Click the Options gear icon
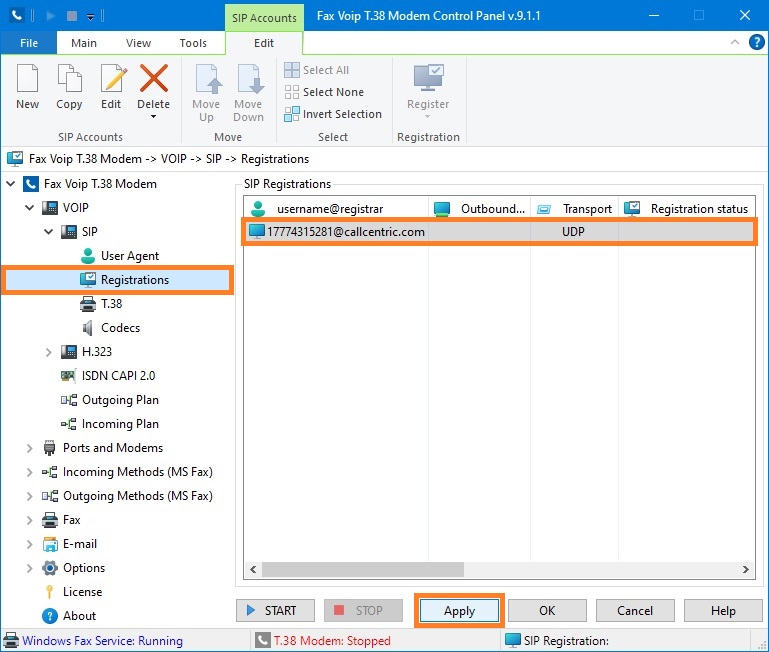This screenshot has width=769, height=652. pos(50,568)
